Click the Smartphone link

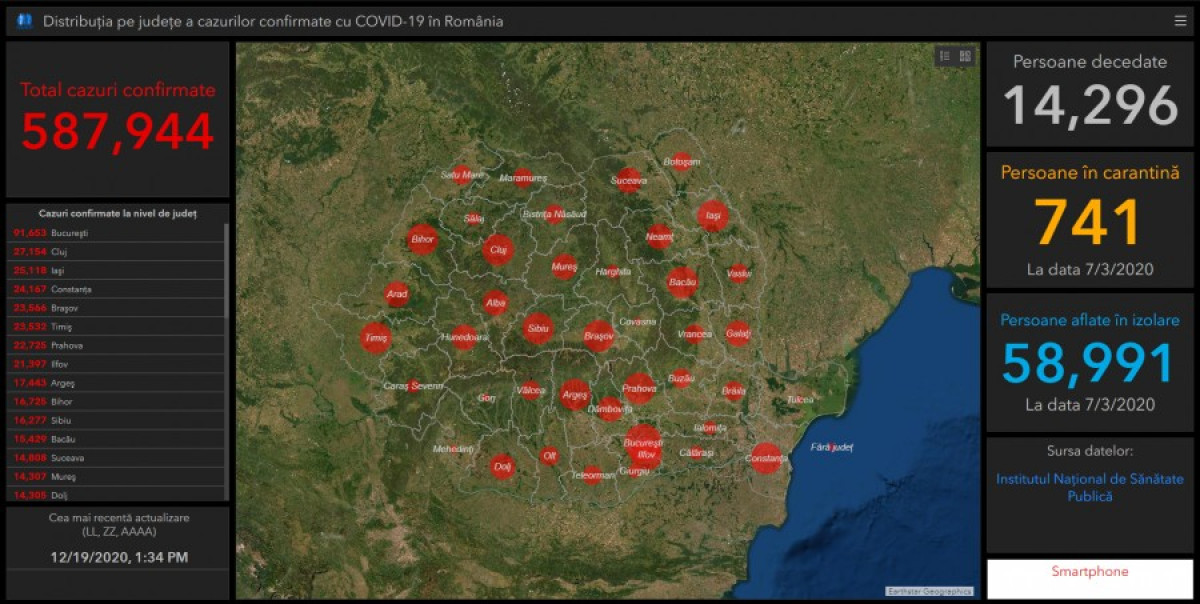tap(1089, 572)
